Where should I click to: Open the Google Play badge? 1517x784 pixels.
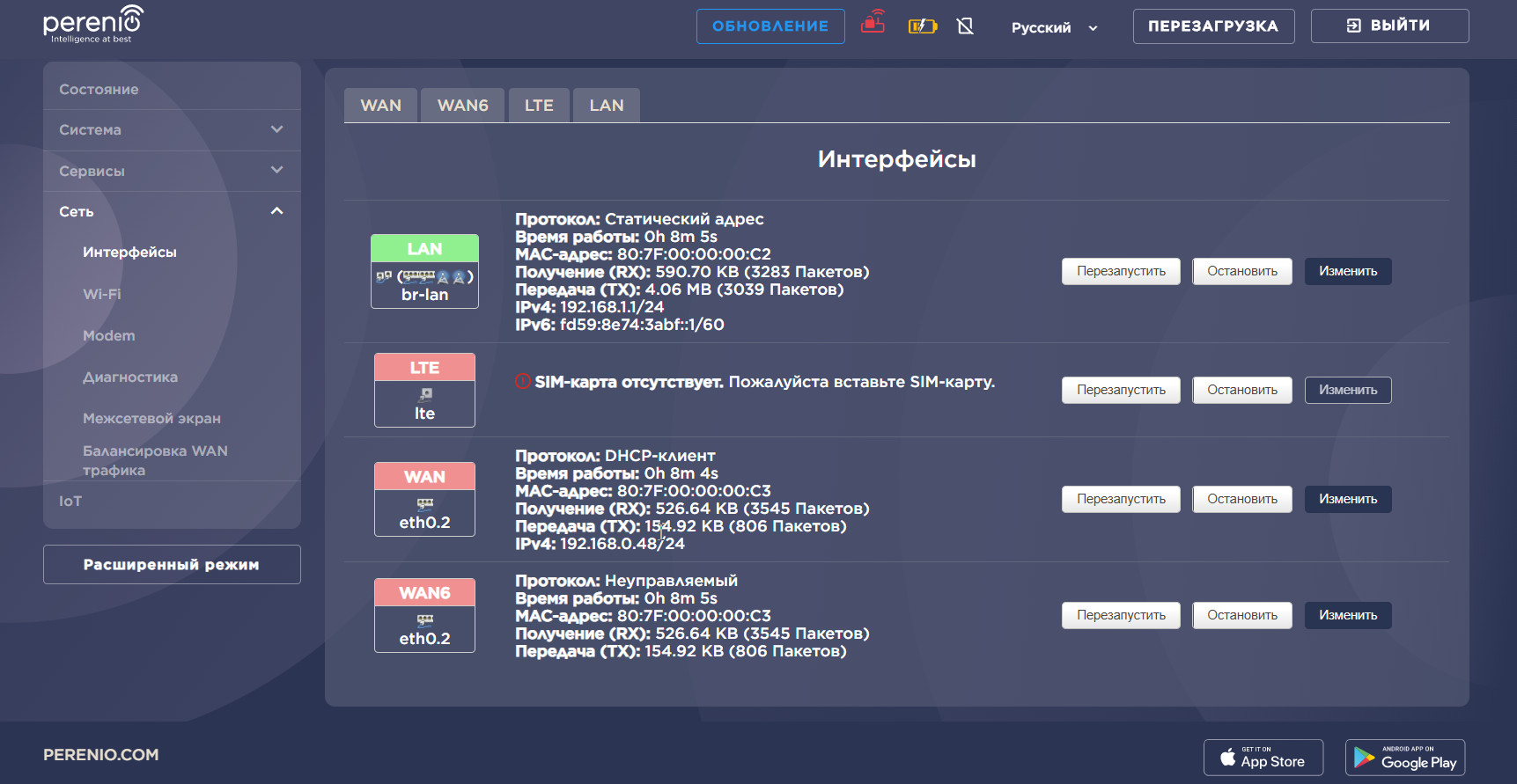pos(1405,758)
